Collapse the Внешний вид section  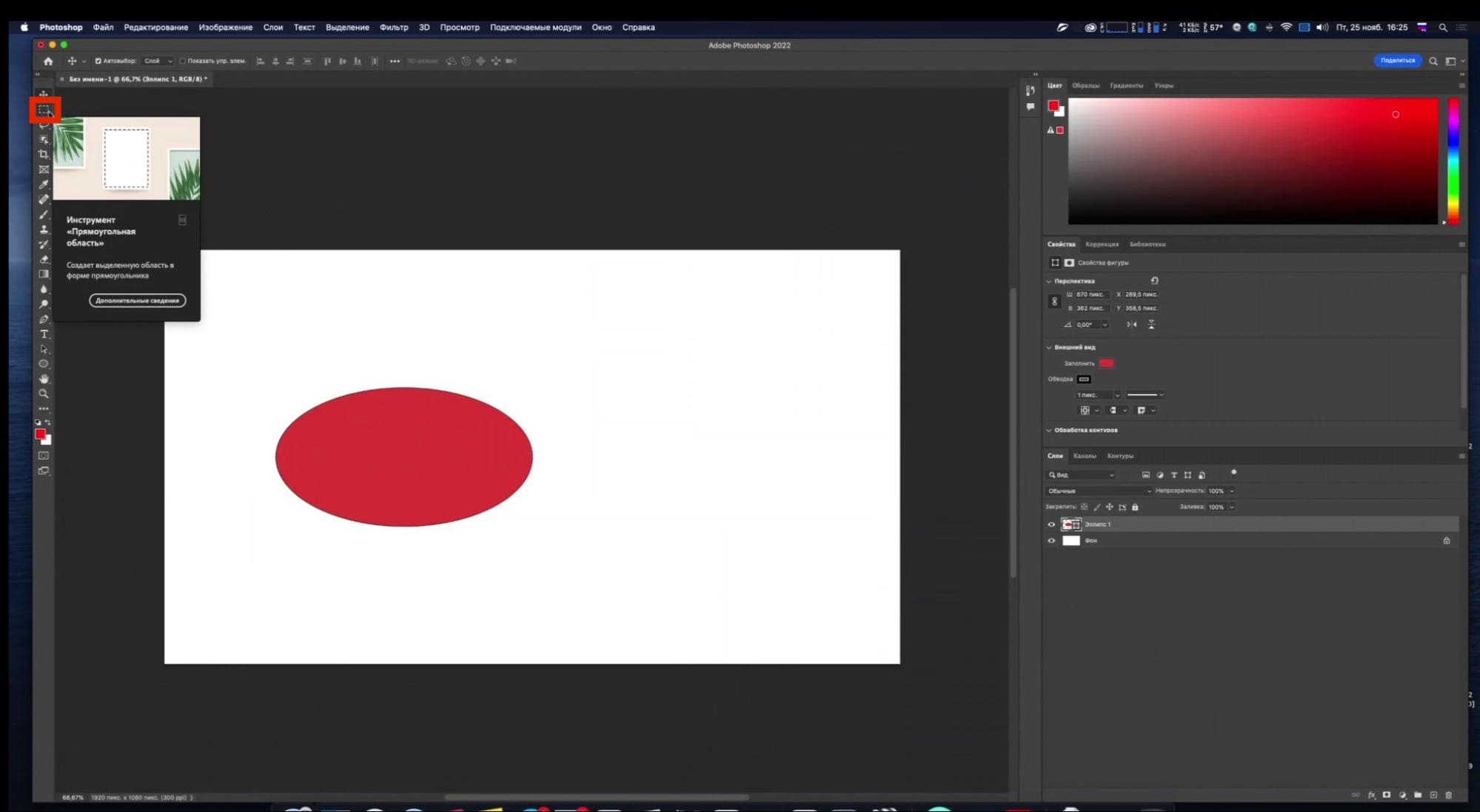[x=1048, y=346]
